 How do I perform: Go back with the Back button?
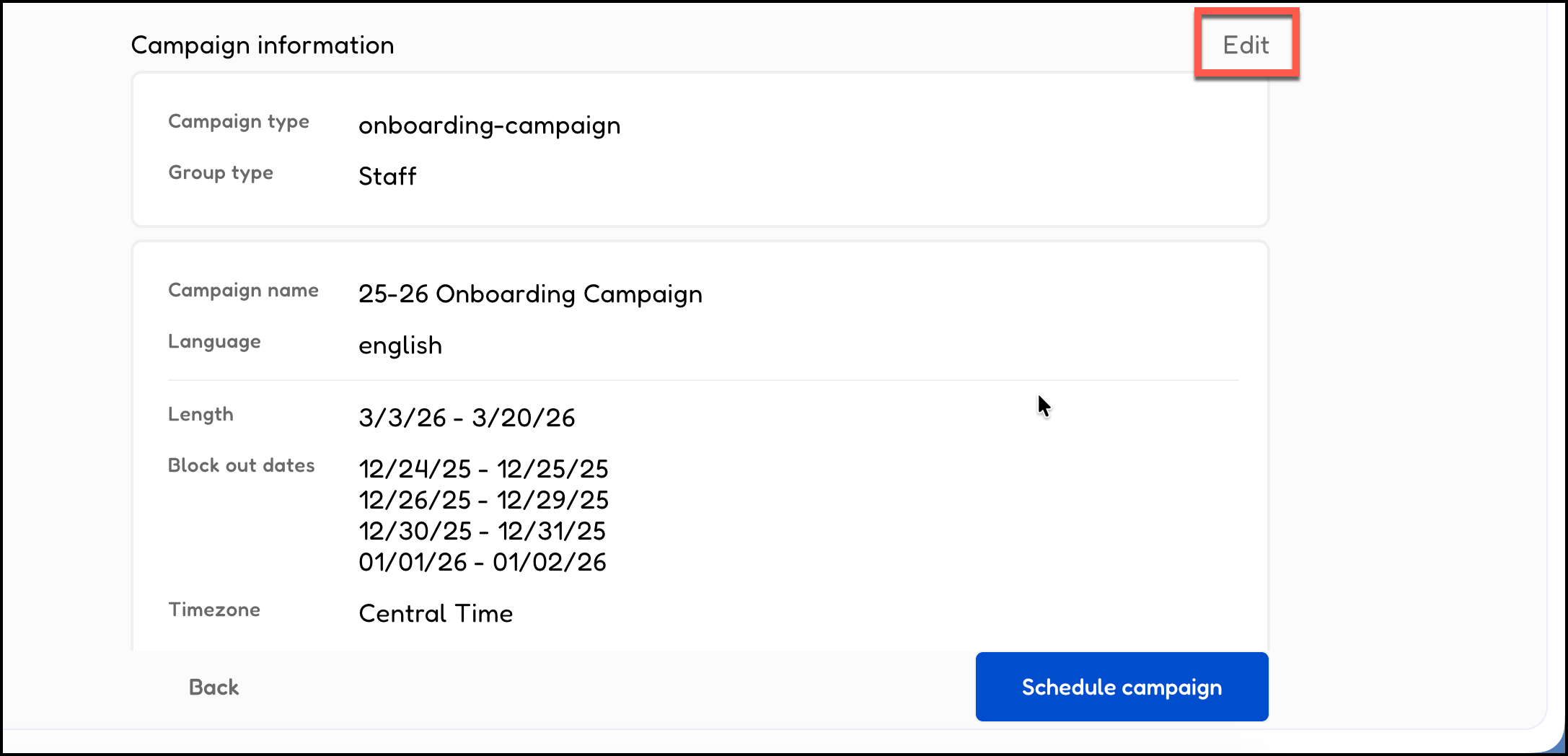click(213, 687)
